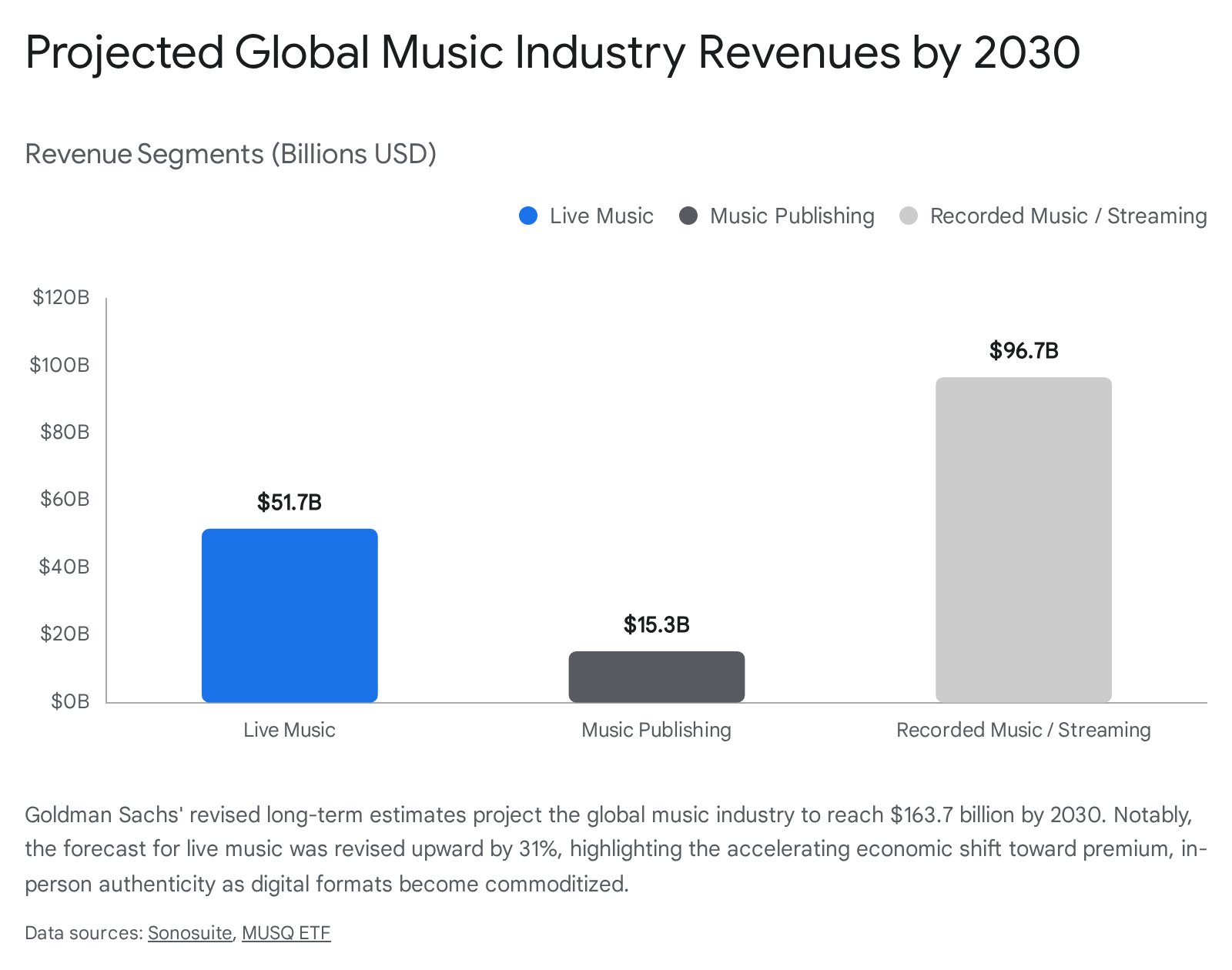The image size is (1232, 970).
Task: Click the $40B y-axis tick label
Action: (64, 567)
